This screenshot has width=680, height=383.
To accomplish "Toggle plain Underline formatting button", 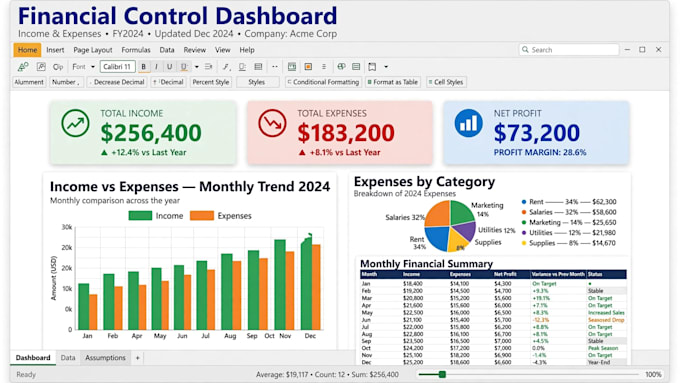I will [x=170, y=66].
